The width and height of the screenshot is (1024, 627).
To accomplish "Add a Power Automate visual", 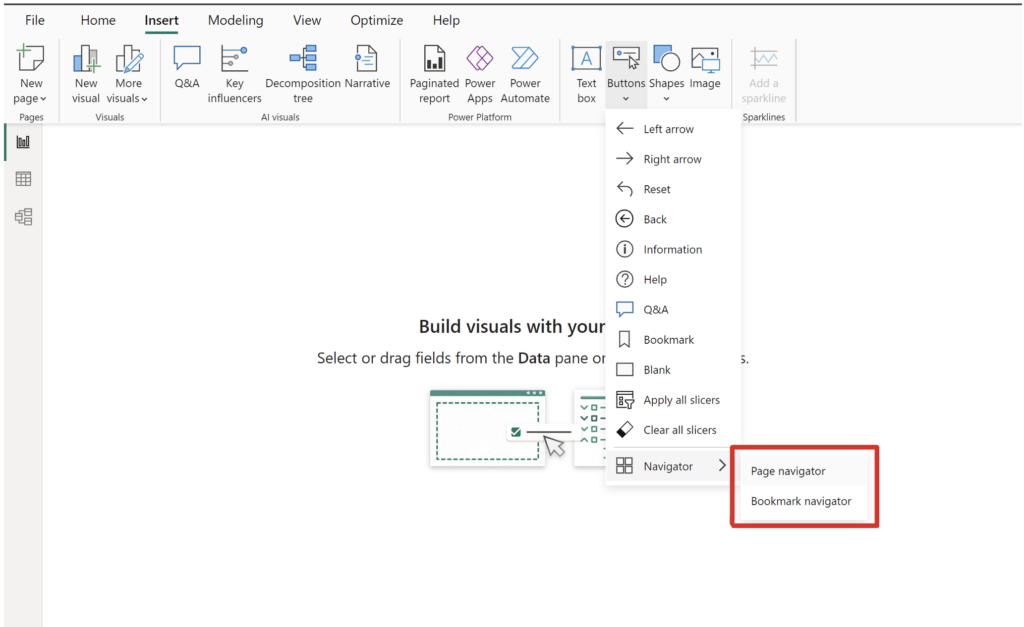I will (524, 70).
